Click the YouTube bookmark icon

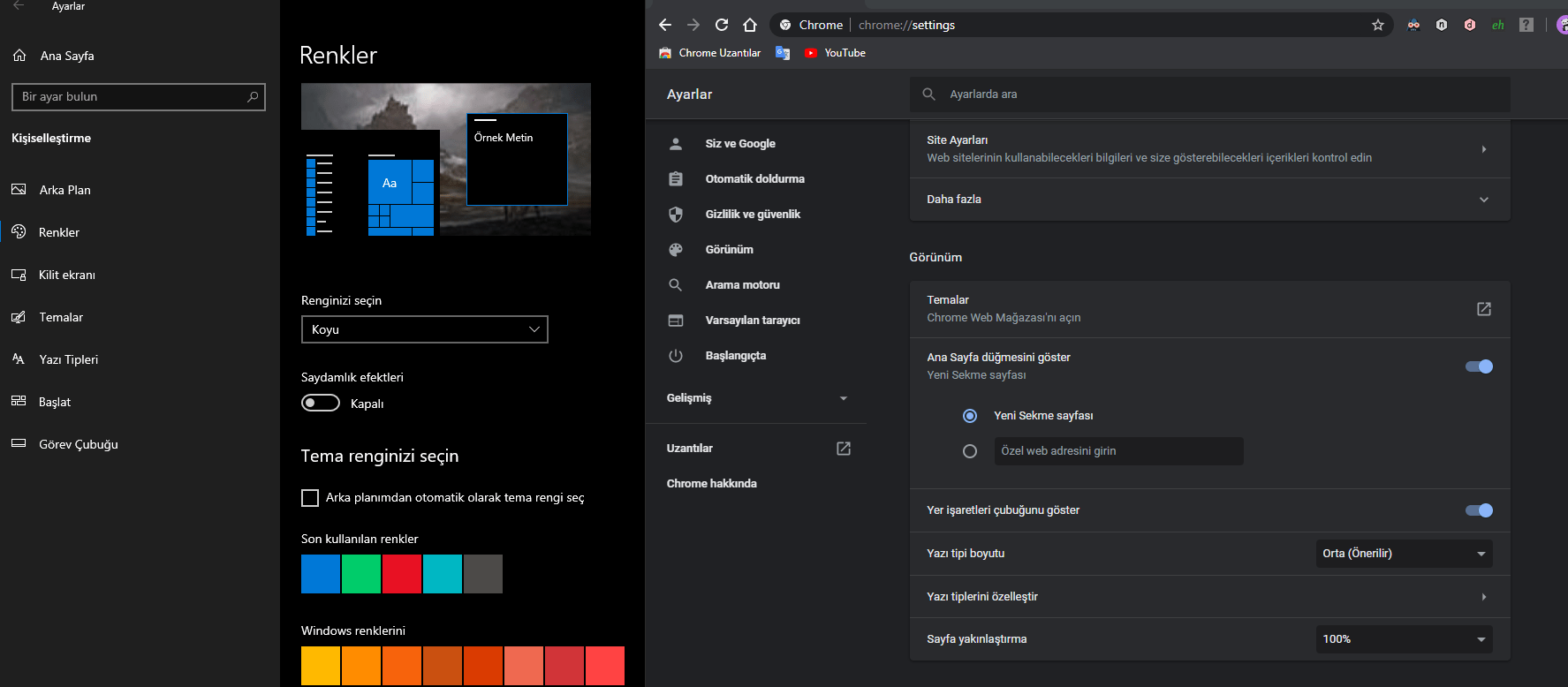(811, 53)
